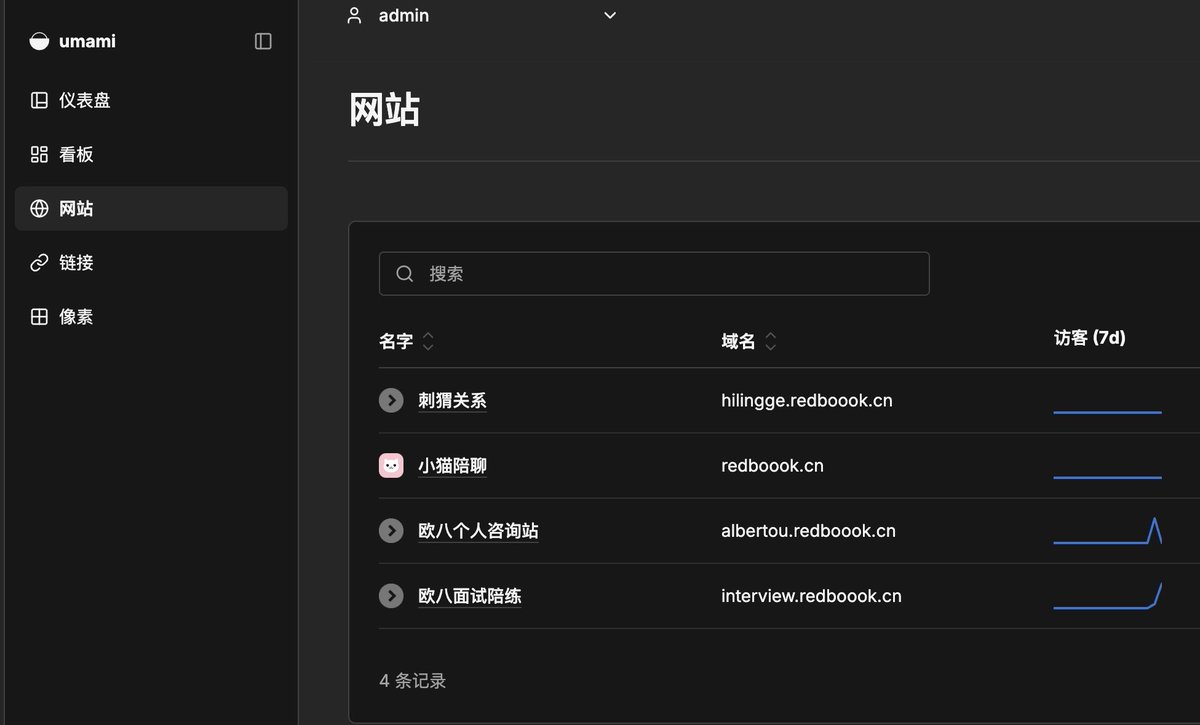The width and height of the screenshot is (1200, 725).
Task: Click the 域名 column header label
Action: point(738,341)
